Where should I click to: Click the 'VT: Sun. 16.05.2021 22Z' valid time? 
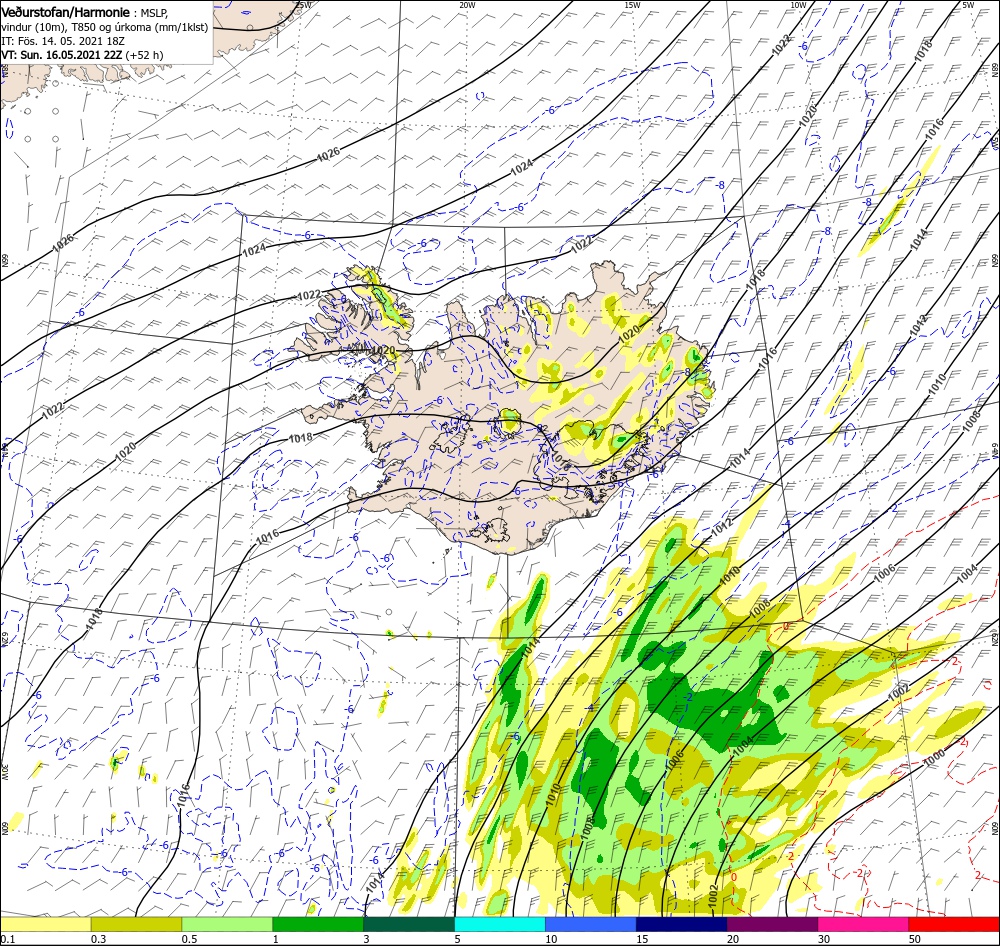(x=61, y=55)
